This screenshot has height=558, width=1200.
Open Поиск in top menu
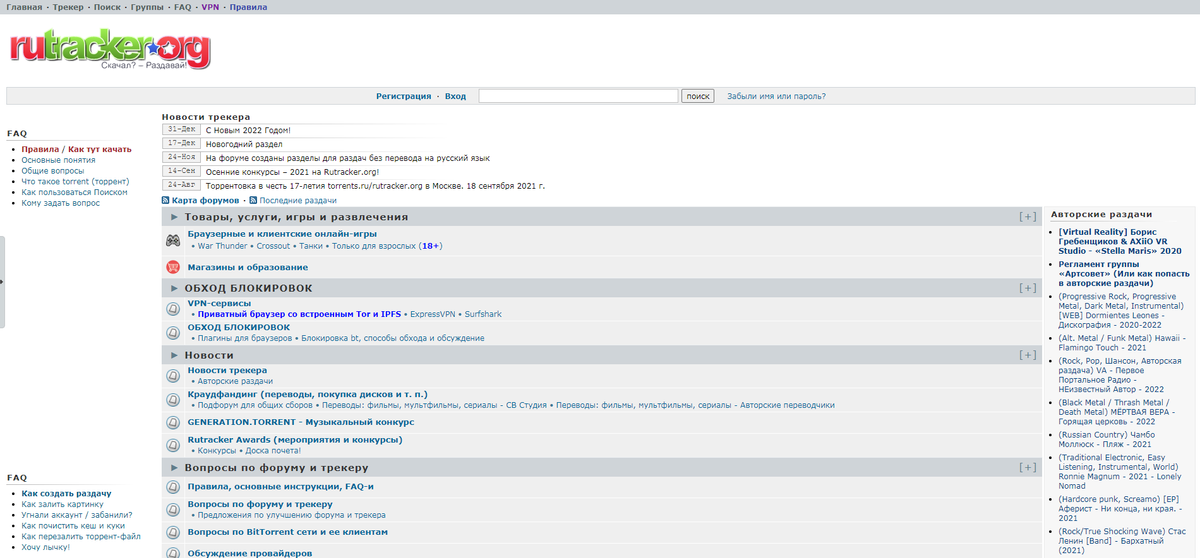[x=107, y=7]
